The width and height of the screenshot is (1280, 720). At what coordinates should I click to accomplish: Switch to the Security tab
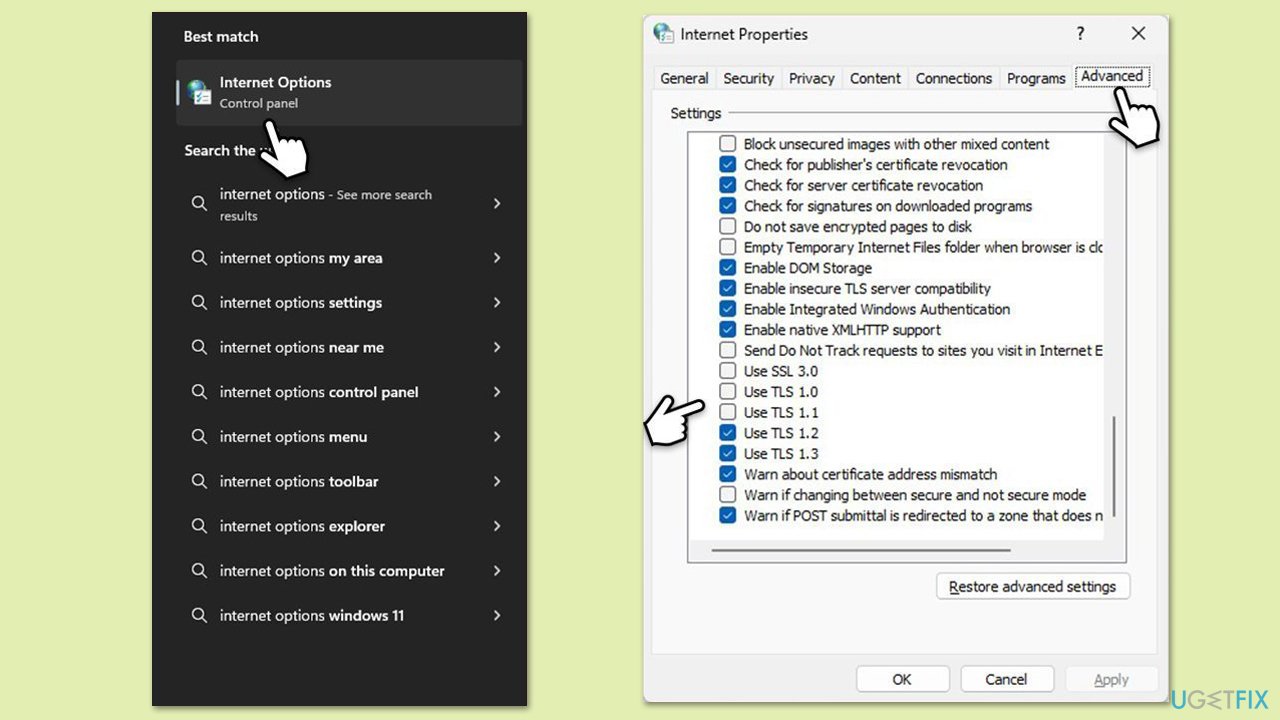pos(748,78)
